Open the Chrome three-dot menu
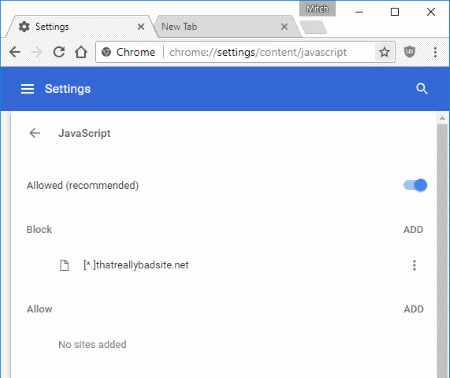Image resolution: width=450 pixels, height=378 pixels. click(435, 52)
